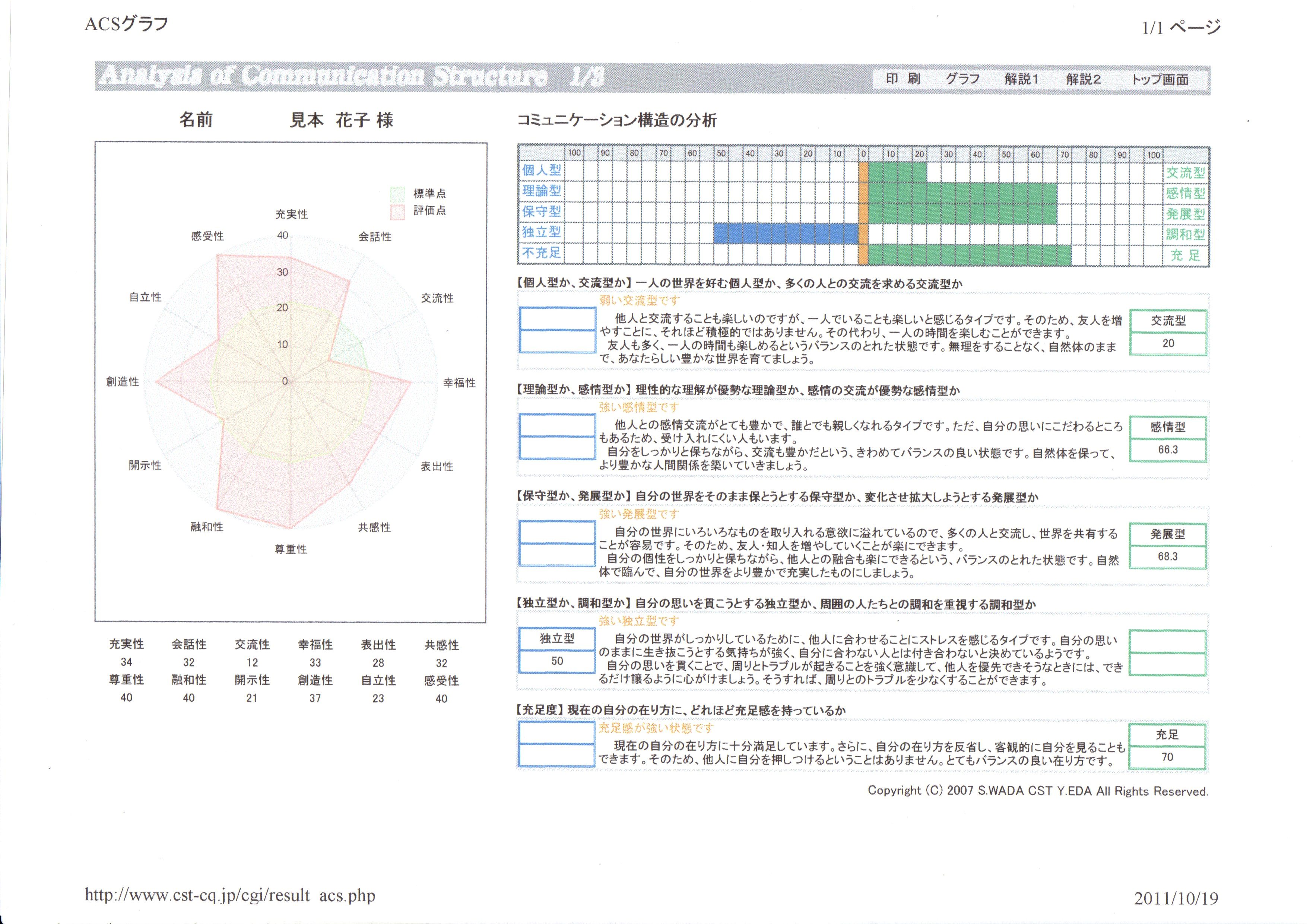
Task: Click the 感受性 radar axis label
Action: click(207, 236)
